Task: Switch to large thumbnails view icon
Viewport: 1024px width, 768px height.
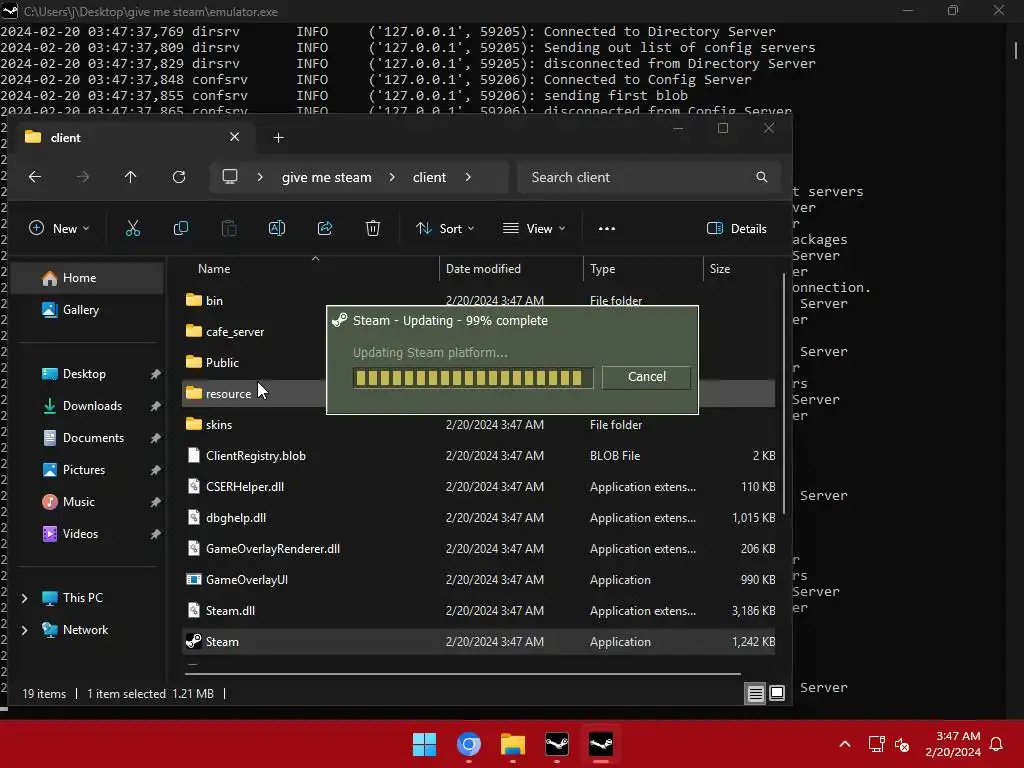Action: (777, 694)
